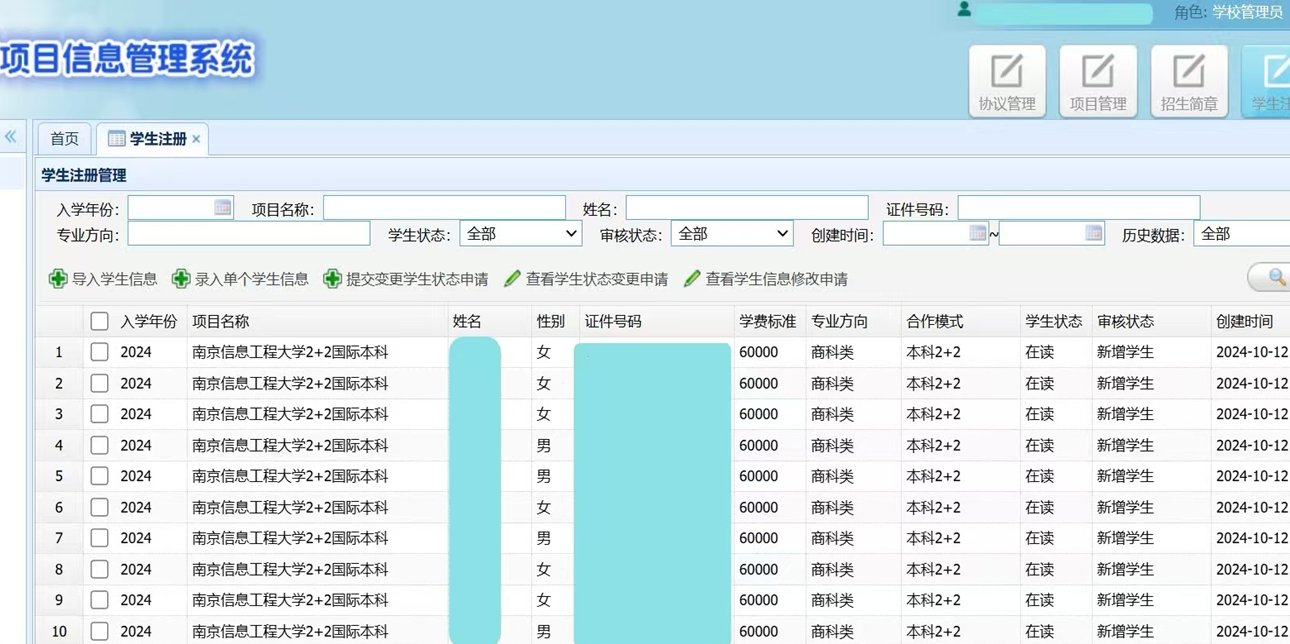This screenshot has width=1290, height=644.
Task: Open the 创建时间 end date calendar icon
Action: pyautogui.click(x=1093, y=234)
